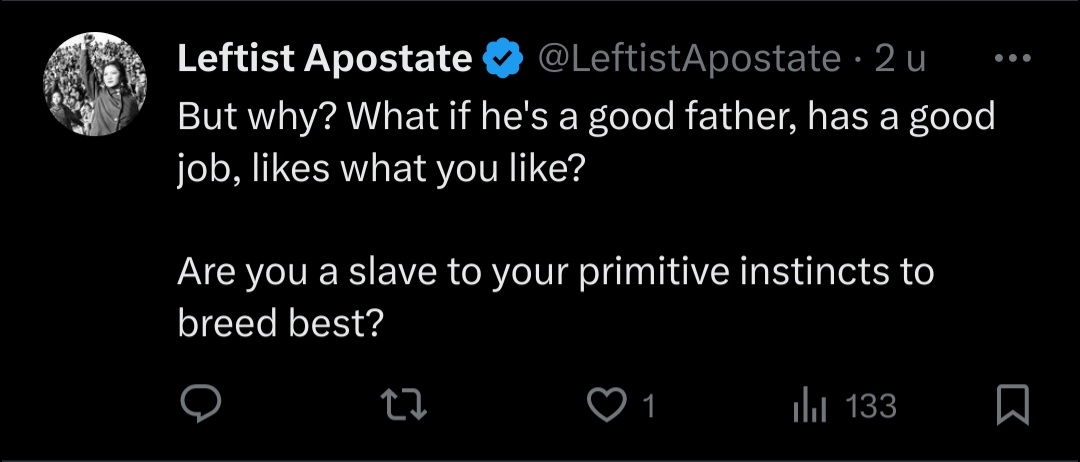
Task: Open the Leftist Apostate profile picture
Action: [95, 83]
